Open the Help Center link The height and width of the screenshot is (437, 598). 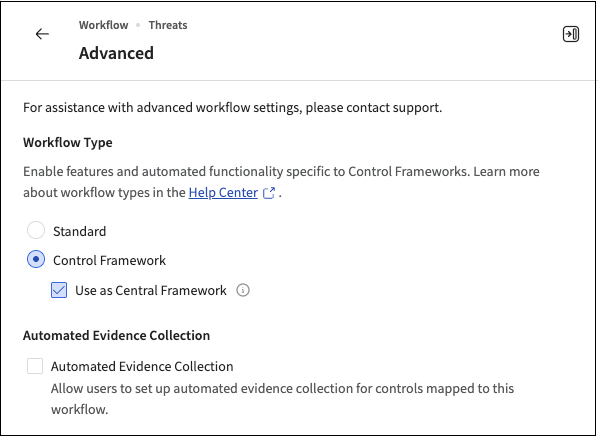point(223,193)
